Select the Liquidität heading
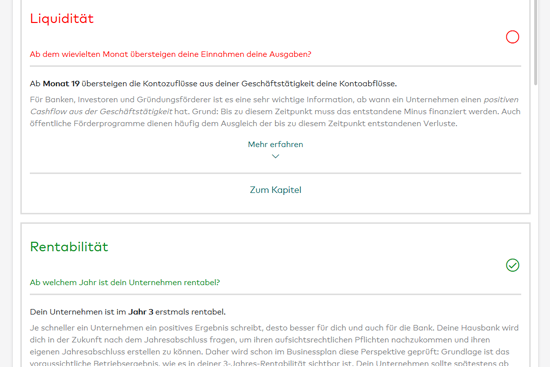Image resolution: width=550 pixels, height=367 pixels. [x=62, y=19]
